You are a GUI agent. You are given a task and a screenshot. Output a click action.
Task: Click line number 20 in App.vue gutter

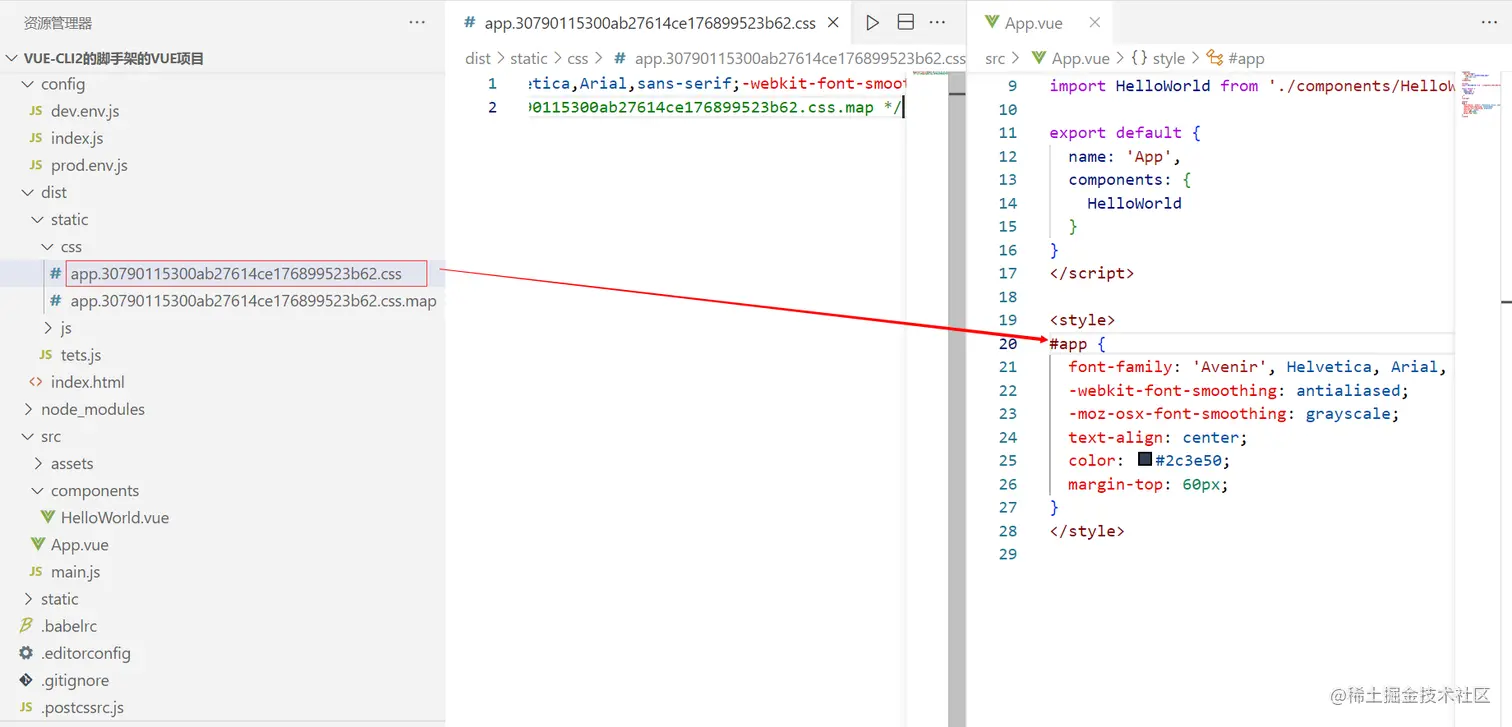pos(1007,343)
